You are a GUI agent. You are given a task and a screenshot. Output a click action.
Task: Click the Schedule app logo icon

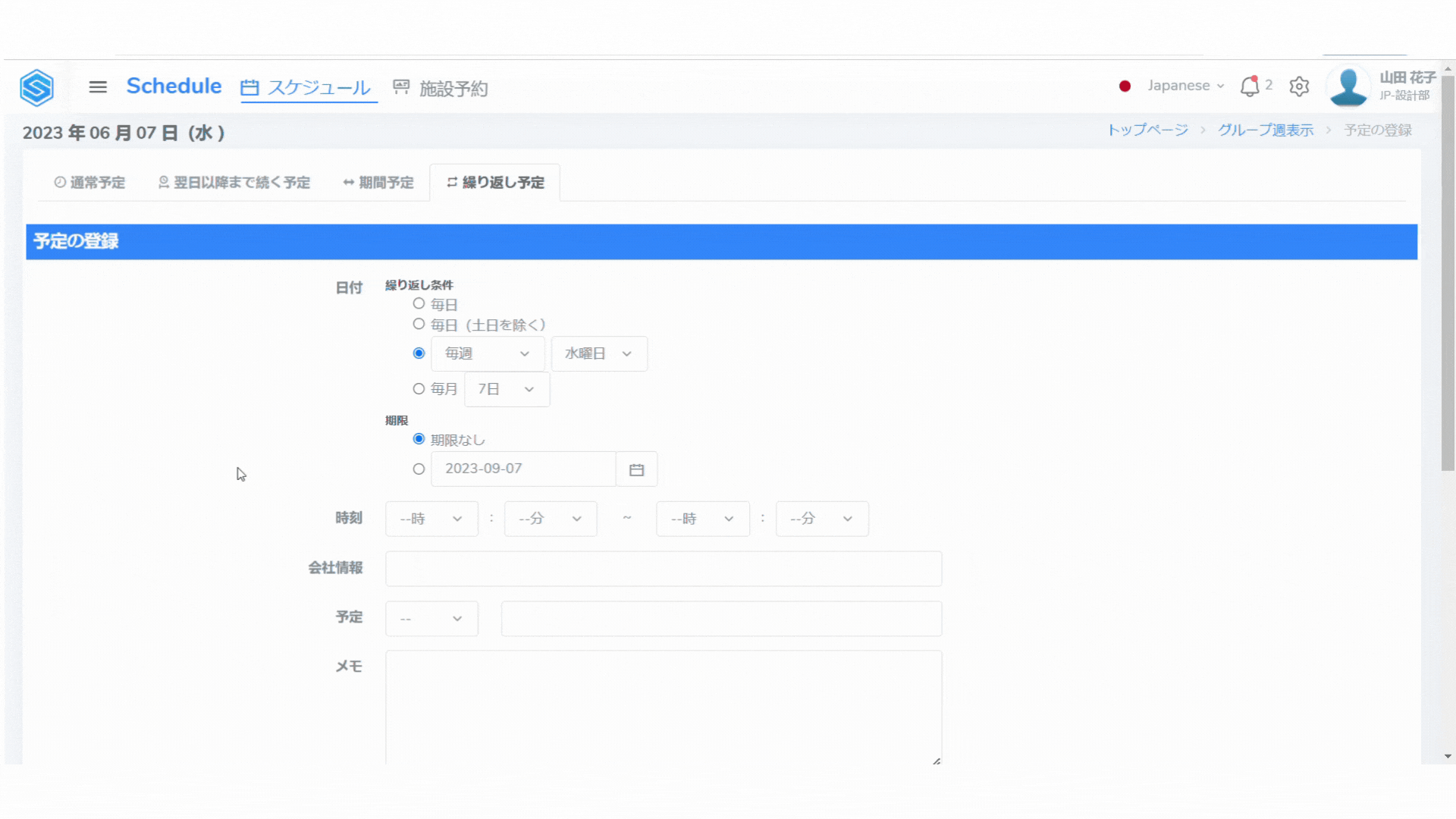click(36, 87)
